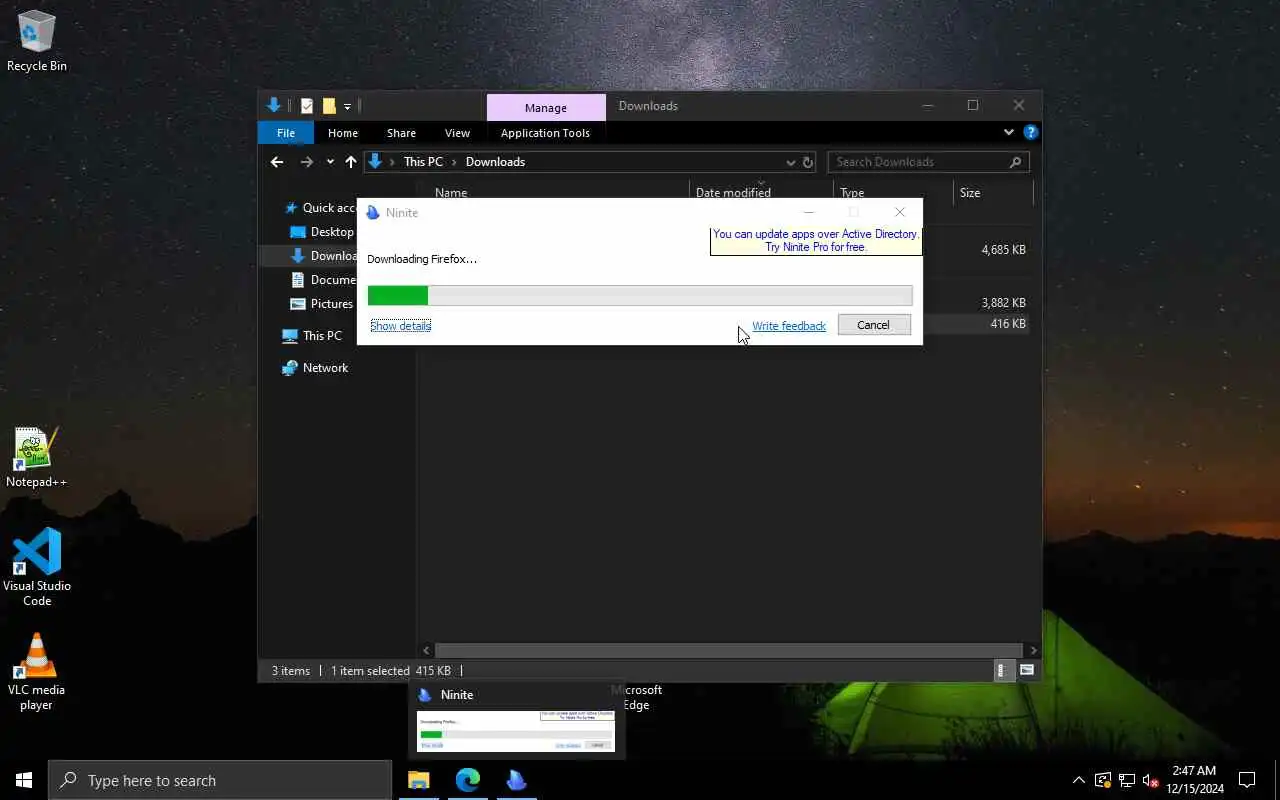Refresh the Downloads folder view
Screen dimensions: 1280x800
pyautogui.click(x=808, y=162)
